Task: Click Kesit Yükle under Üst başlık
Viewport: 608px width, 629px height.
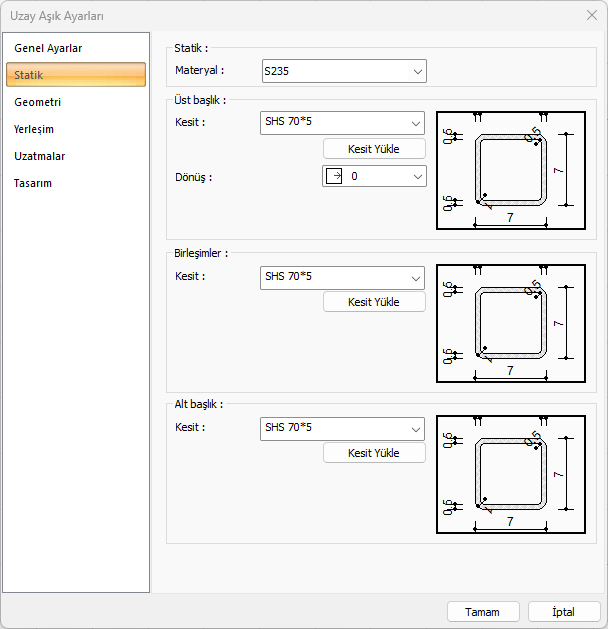Action: [373, 149]
